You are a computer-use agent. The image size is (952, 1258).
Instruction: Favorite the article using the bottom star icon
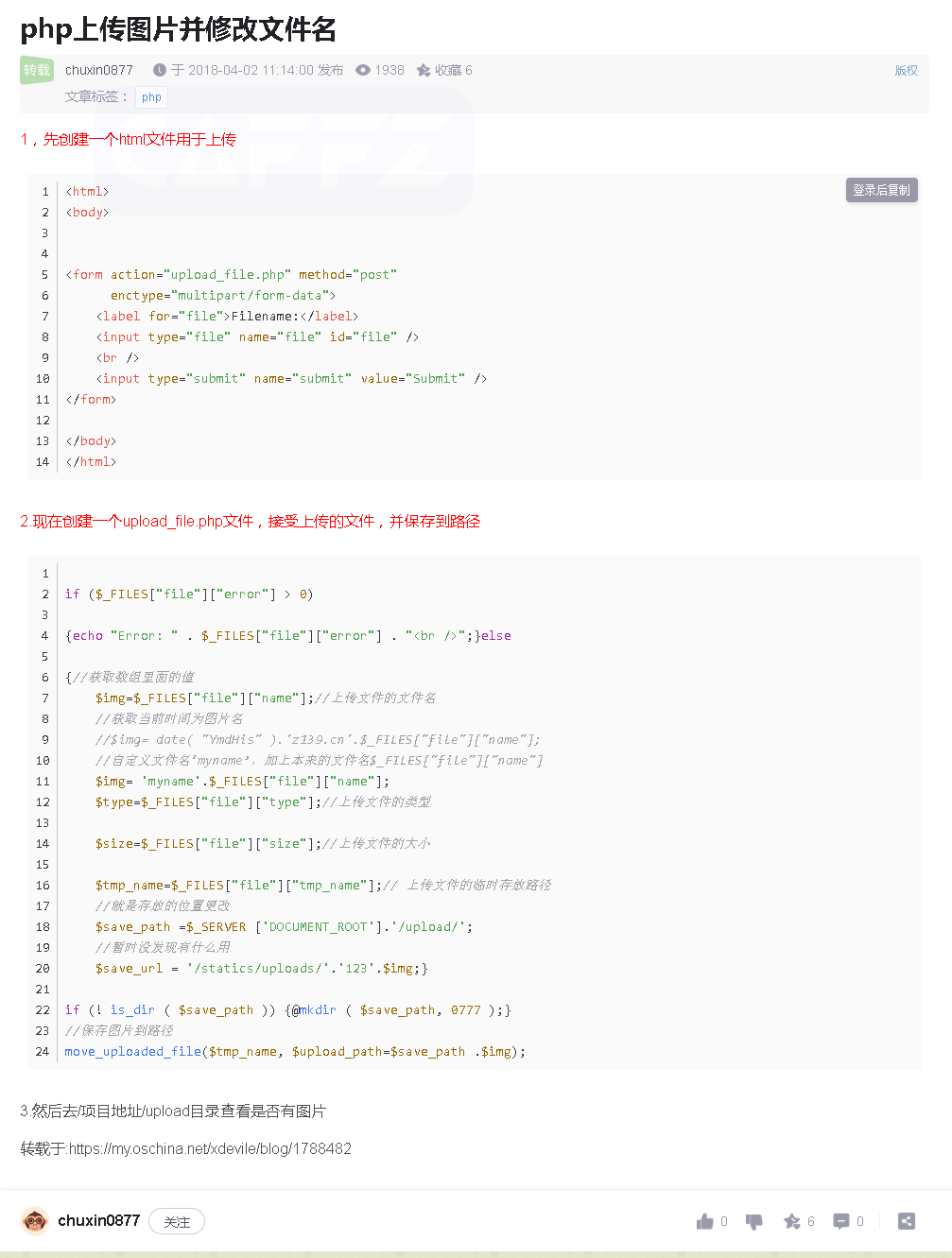pos(792,1221)
